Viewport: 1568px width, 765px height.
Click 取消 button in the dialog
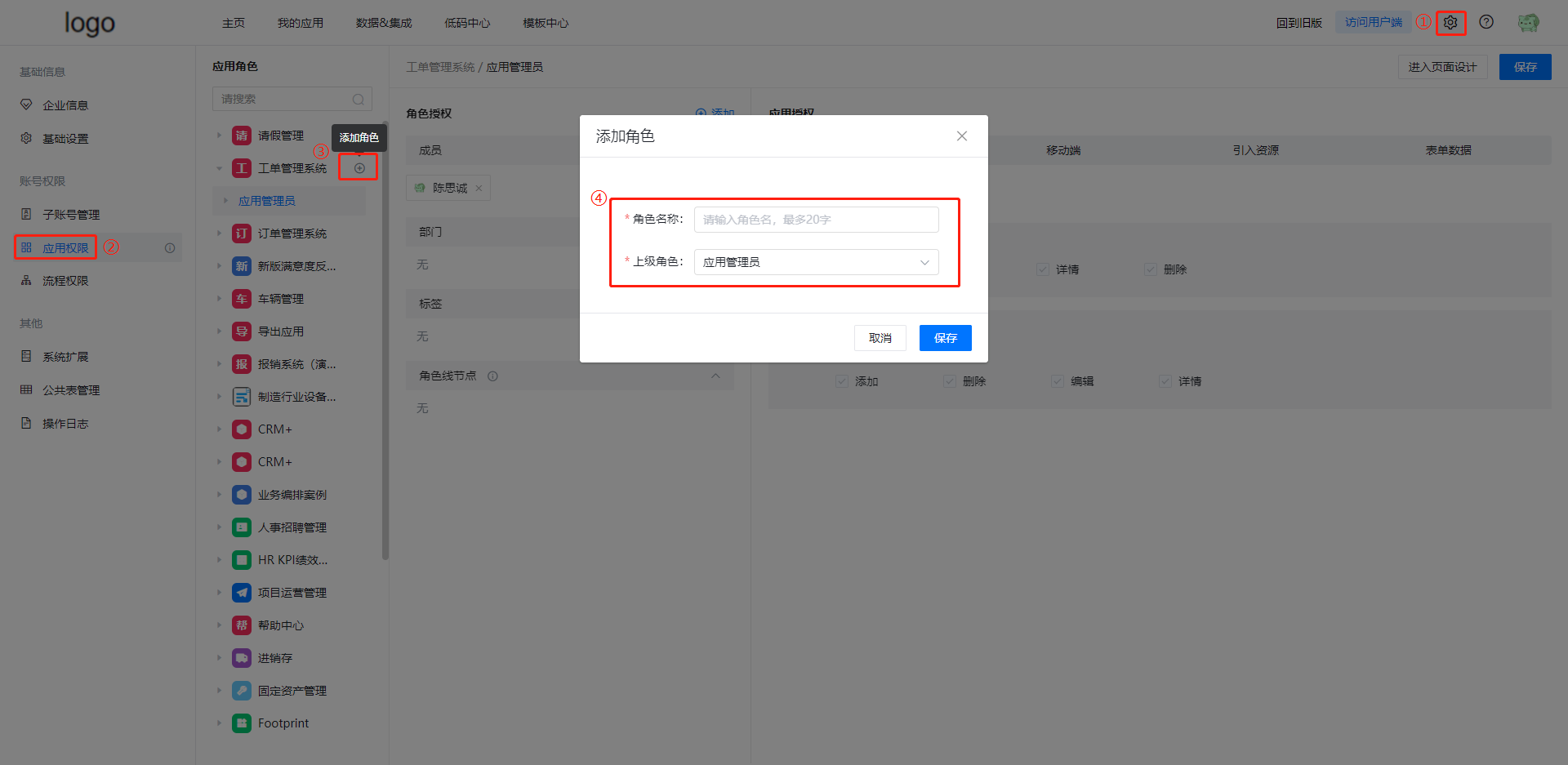click(880, 338)
